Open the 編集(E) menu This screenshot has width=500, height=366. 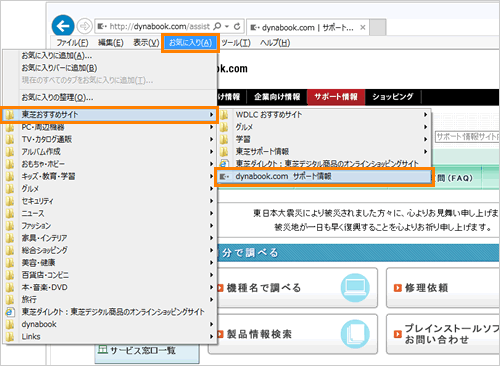tap(111, 43)
